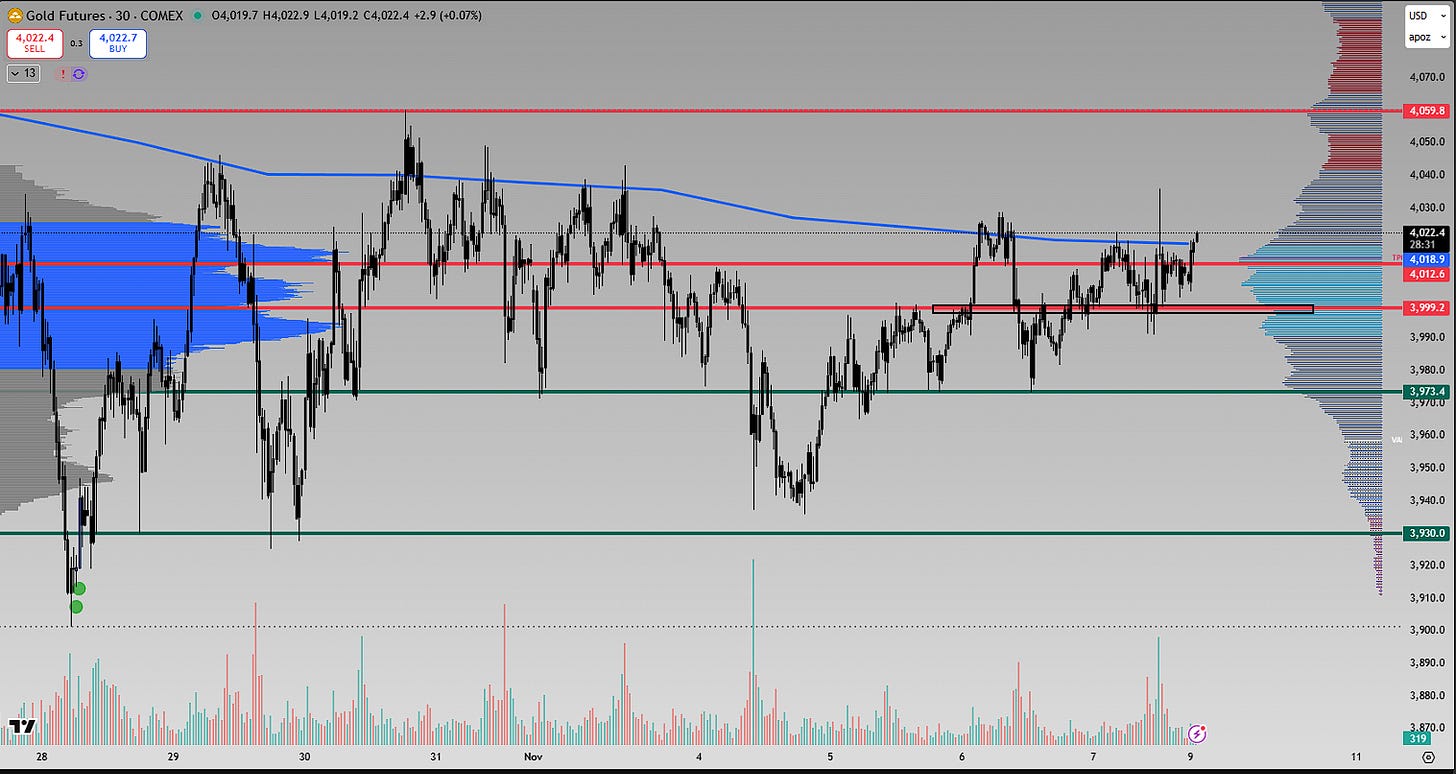Click the purple lightning event icon

(1197, 734)
